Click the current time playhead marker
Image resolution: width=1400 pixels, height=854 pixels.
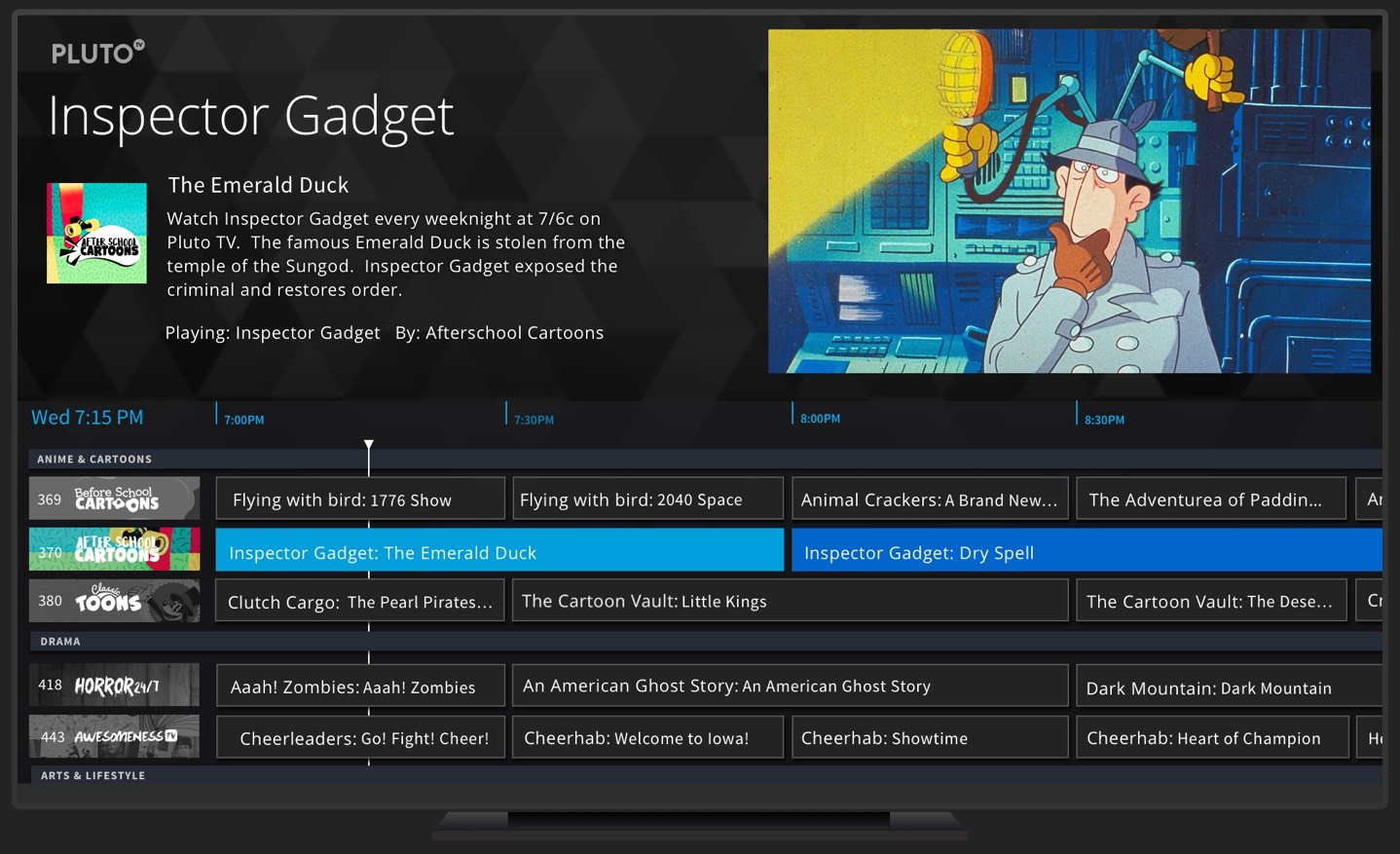(369, 445)
